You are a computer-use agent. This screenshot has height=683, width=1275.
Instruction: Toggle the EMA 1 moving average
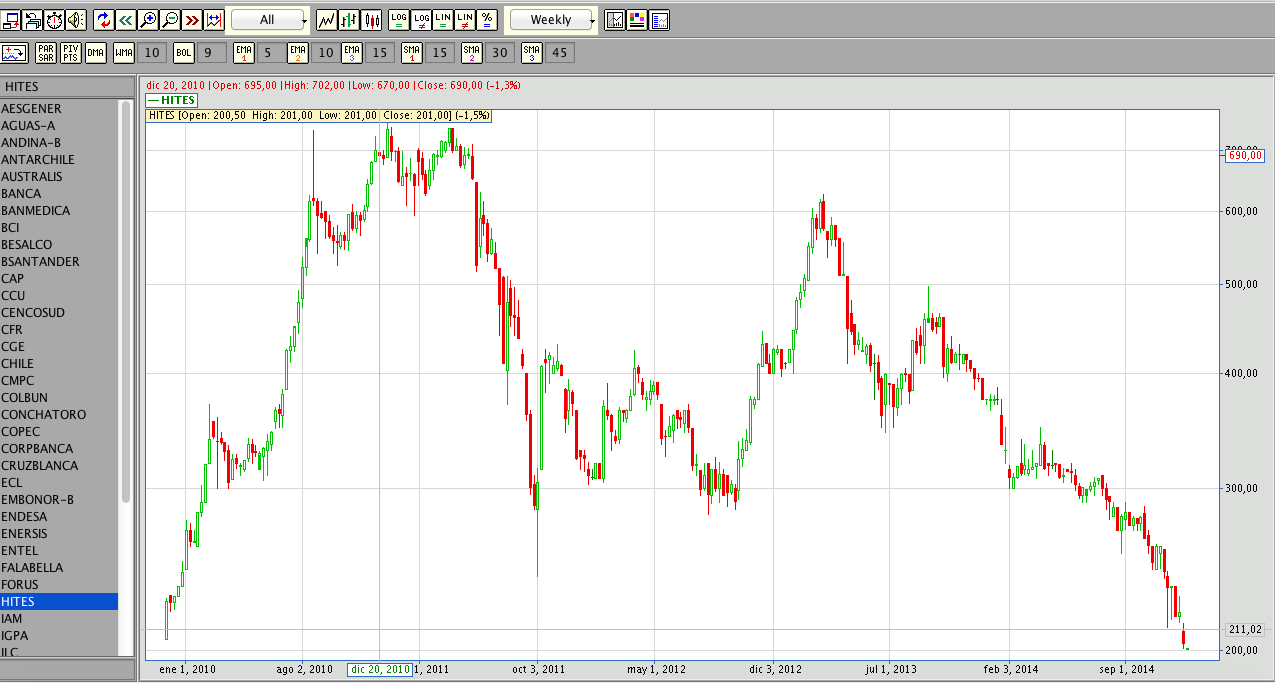point(244,53)
